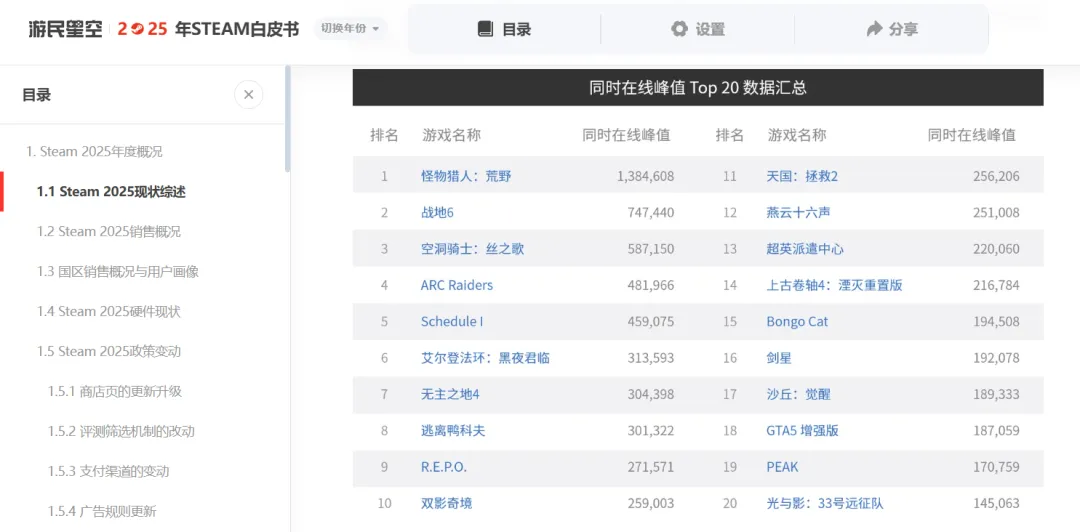Click the peak value 251,008

point(997,213)
